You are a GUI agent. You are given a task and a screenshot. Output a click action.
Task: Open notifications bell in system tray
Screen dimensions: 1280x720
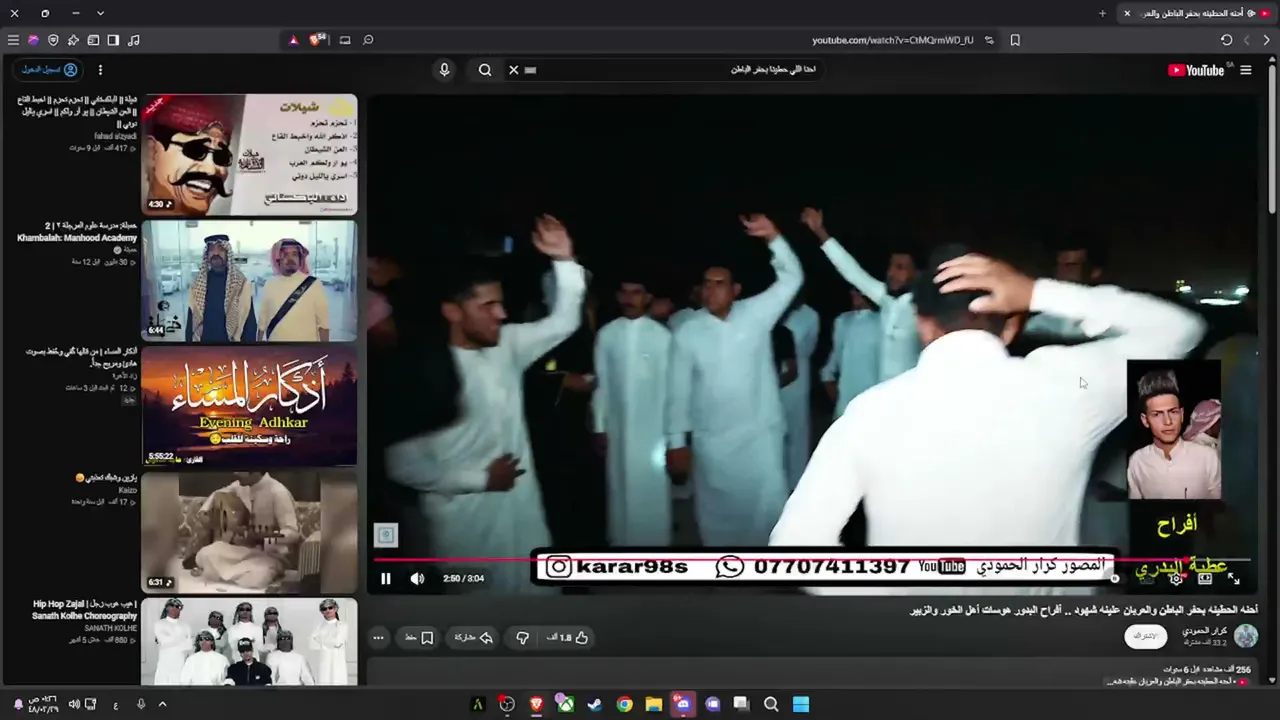[18, 704]
